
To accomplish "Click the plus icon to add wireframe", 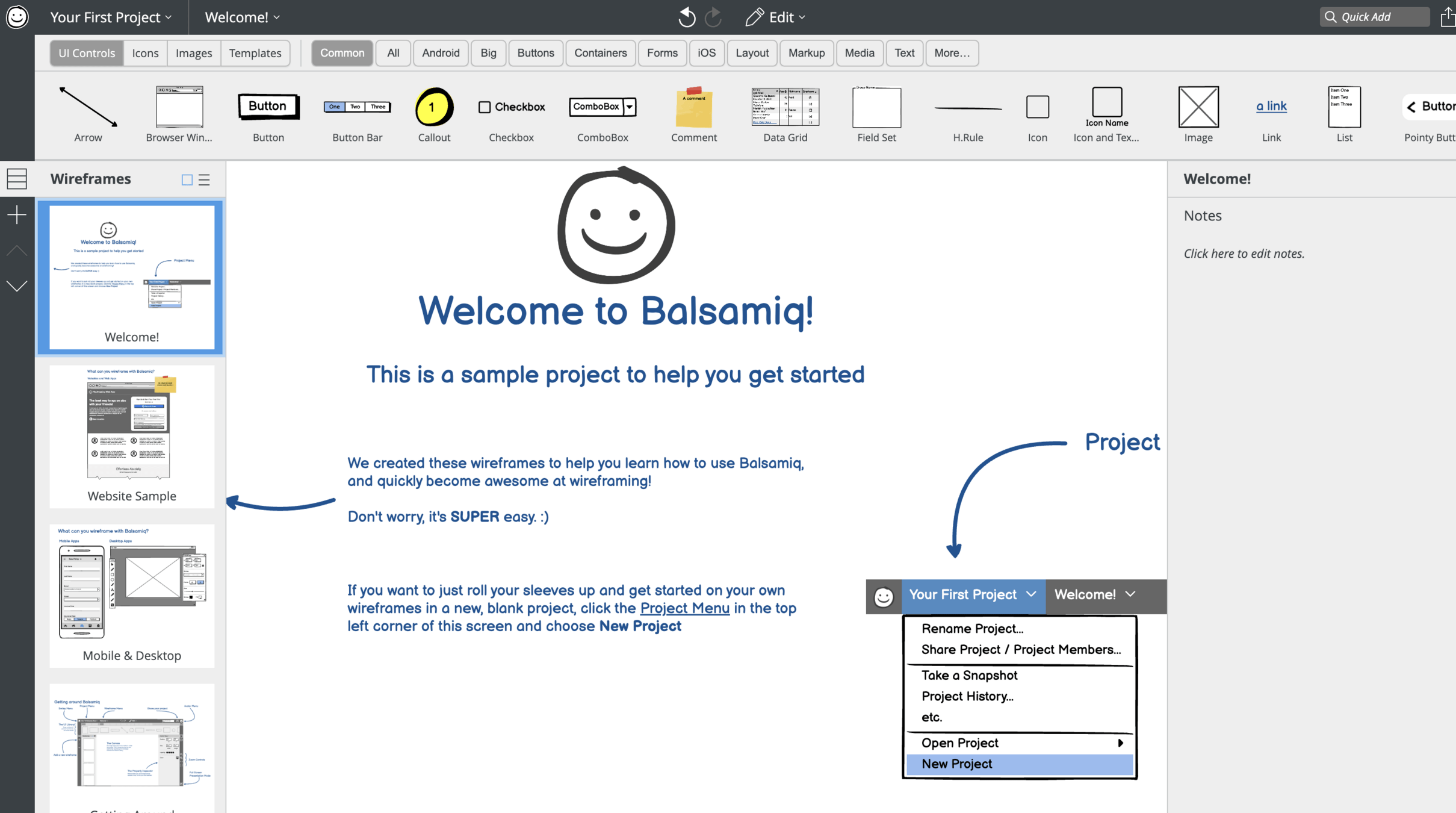I will coord(17,215).
